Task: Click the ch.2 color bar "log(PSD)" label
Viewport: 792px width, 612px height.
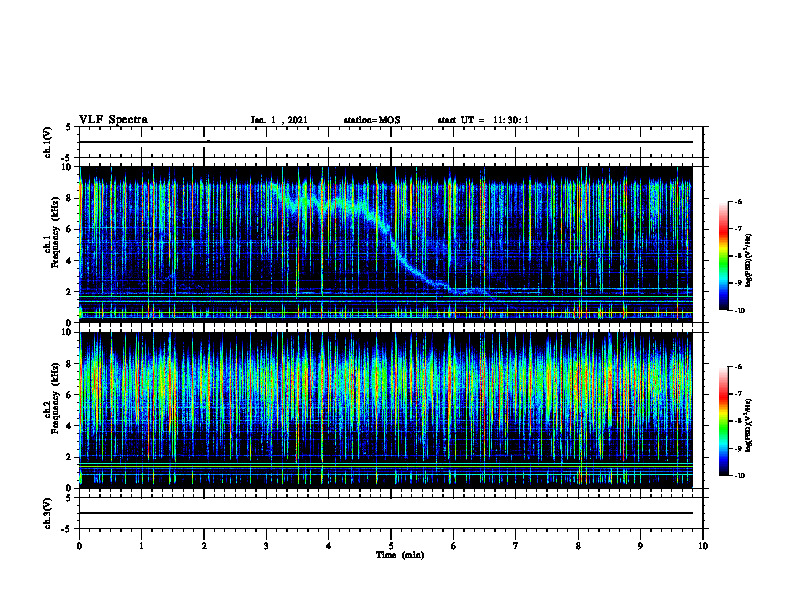Action: tap(749, 425)
